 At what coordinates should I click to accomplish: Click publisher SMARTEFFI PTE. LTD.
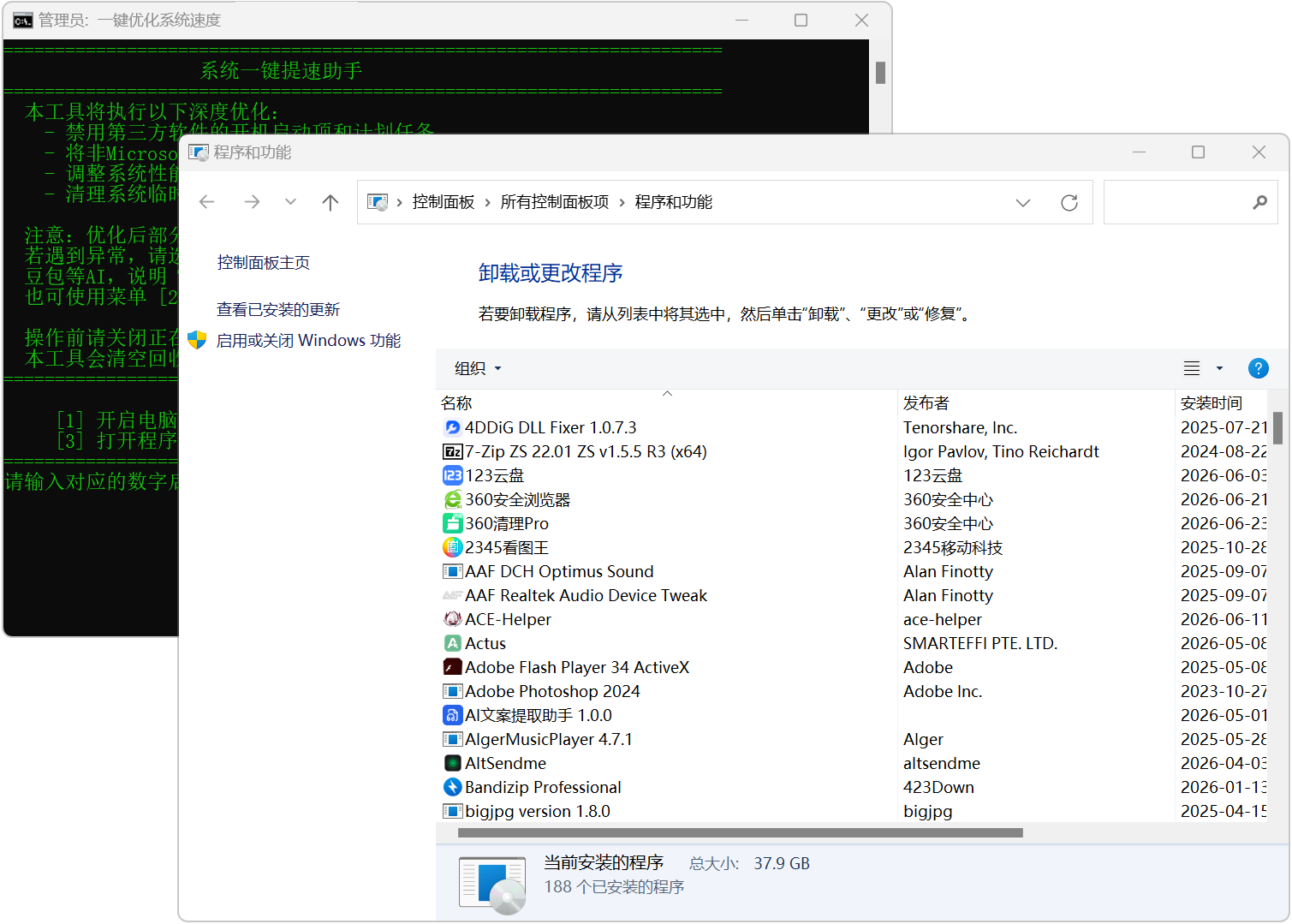(x=980, y=643)
